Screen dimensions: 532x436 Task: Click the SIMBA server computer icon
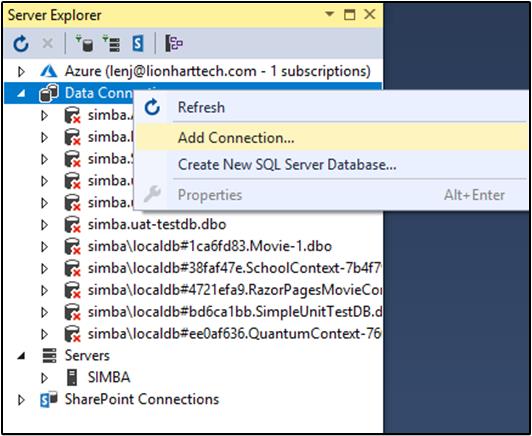(x=72, y=378)
